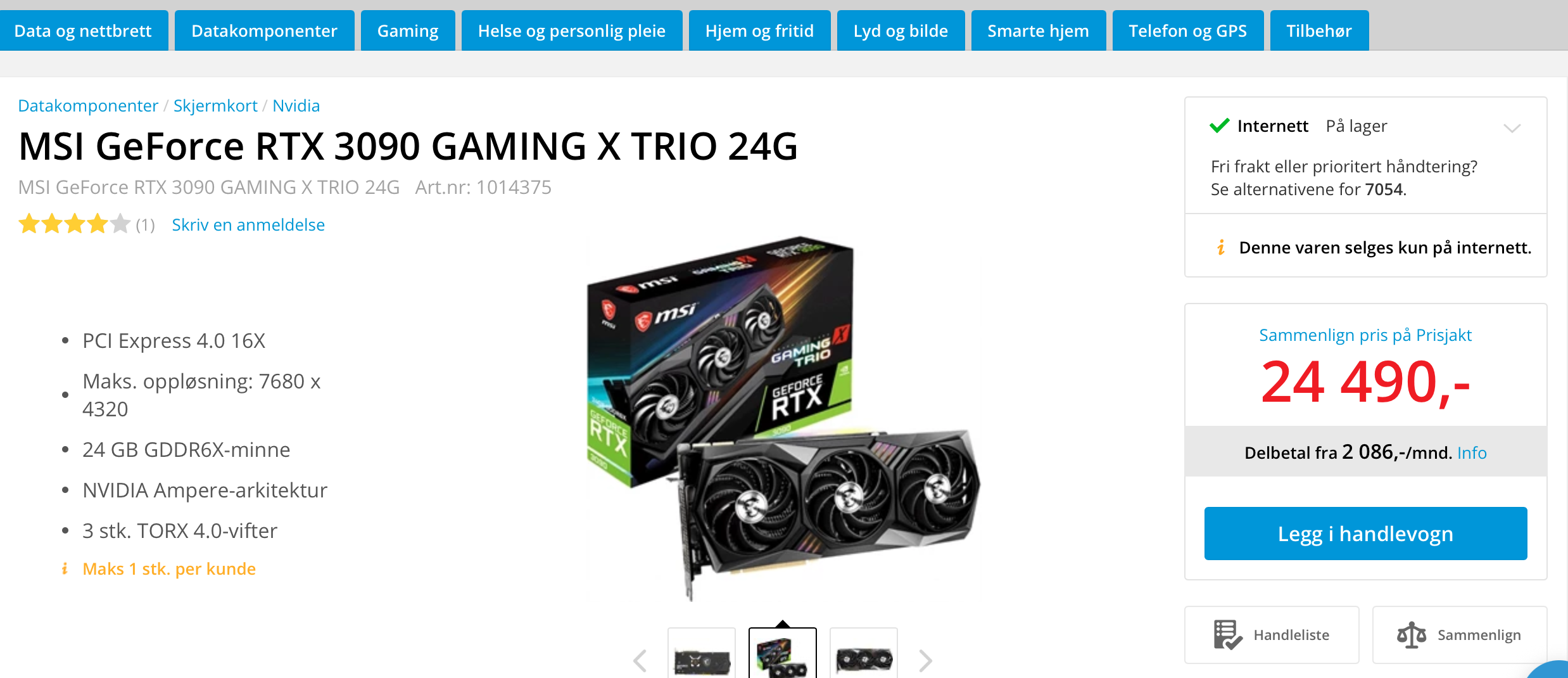Open the Datakomponenter menu tab
The width and height of the screenshot is (1568, 678).
[x=264, y=30]
